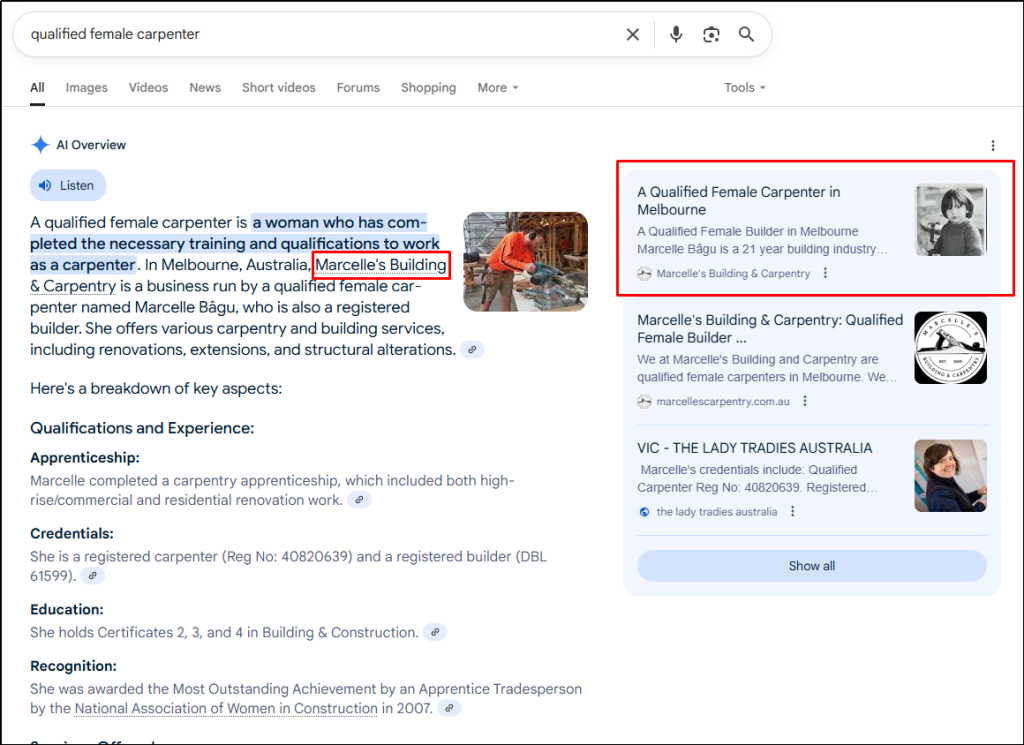Open AI Overview three-dot options menu

click(x=992, y=146)
